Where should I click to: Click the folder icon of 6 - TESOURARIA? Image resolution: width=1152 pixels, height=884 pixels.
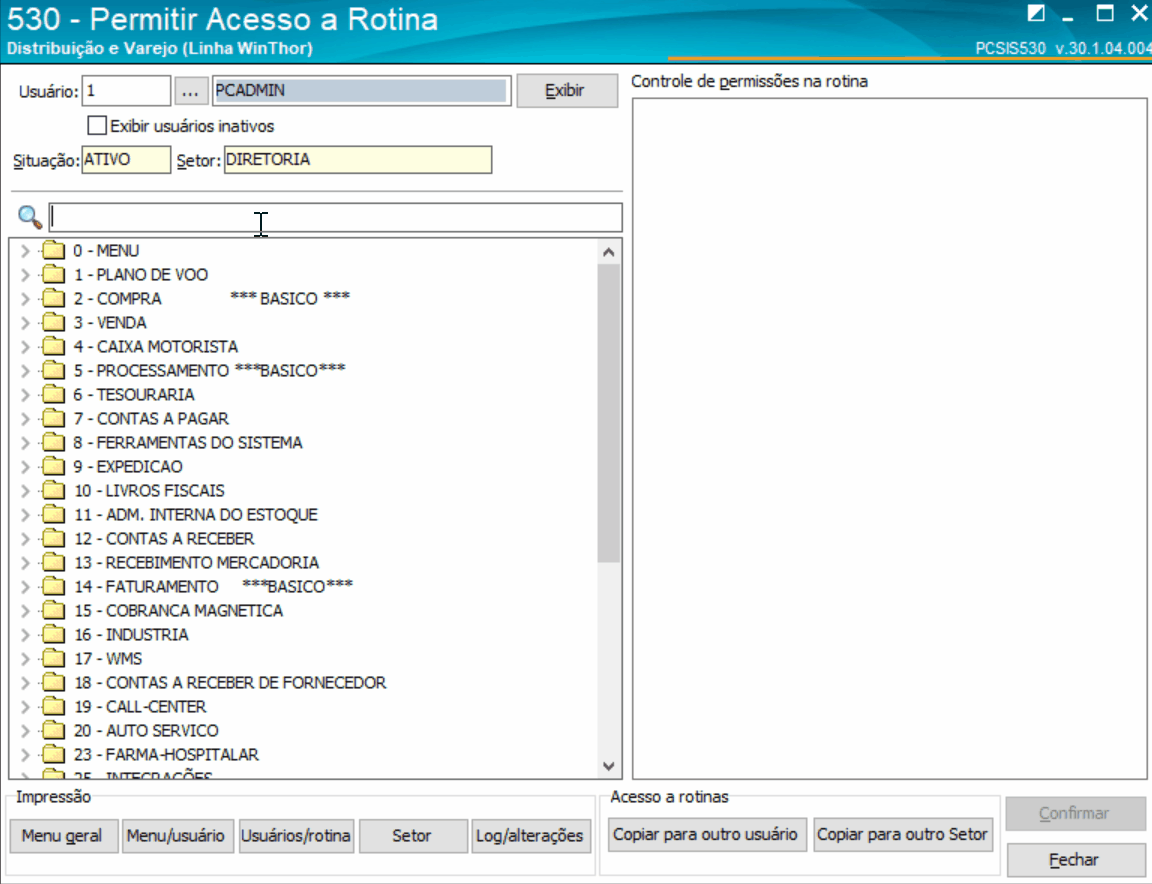coord(53,395)
